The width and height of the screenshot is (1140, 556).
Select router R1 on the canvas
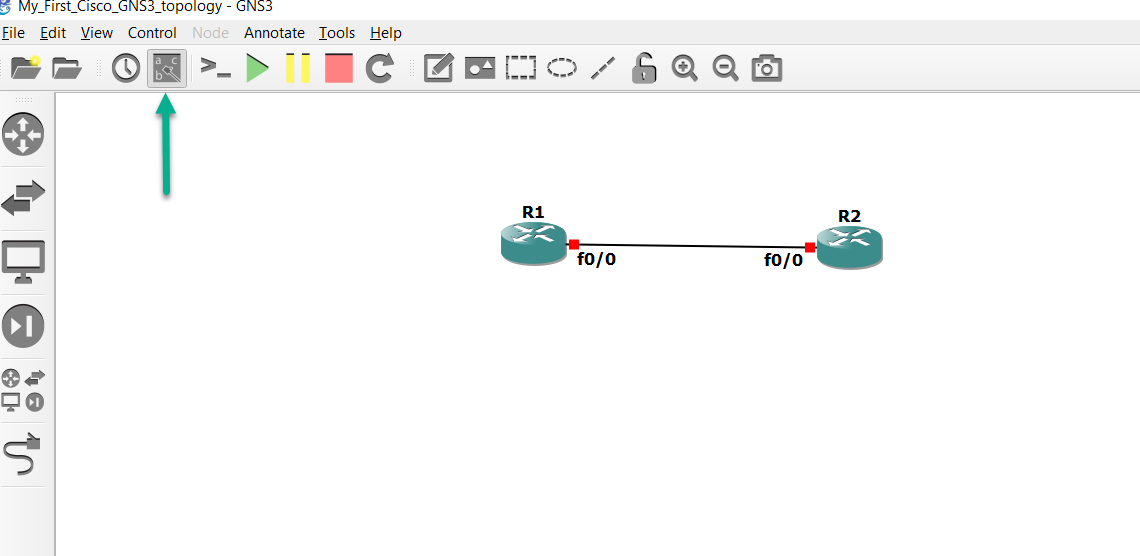click(534, 243)
